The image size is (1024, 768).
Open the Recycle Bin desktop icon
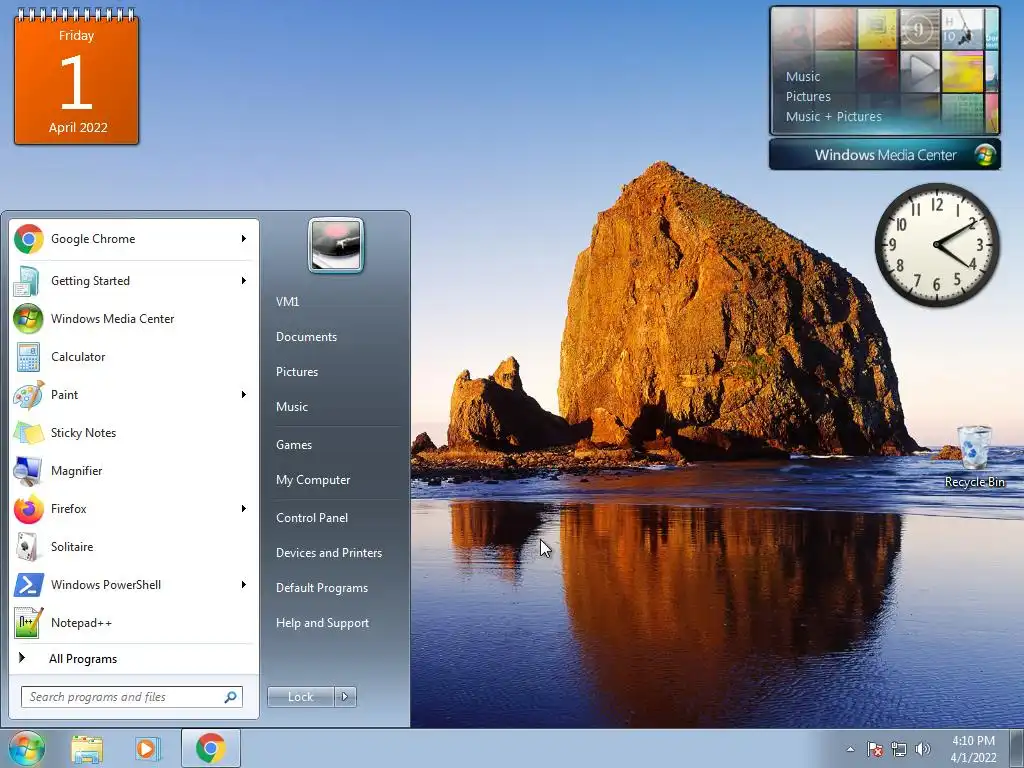click(x=974, y=456)
